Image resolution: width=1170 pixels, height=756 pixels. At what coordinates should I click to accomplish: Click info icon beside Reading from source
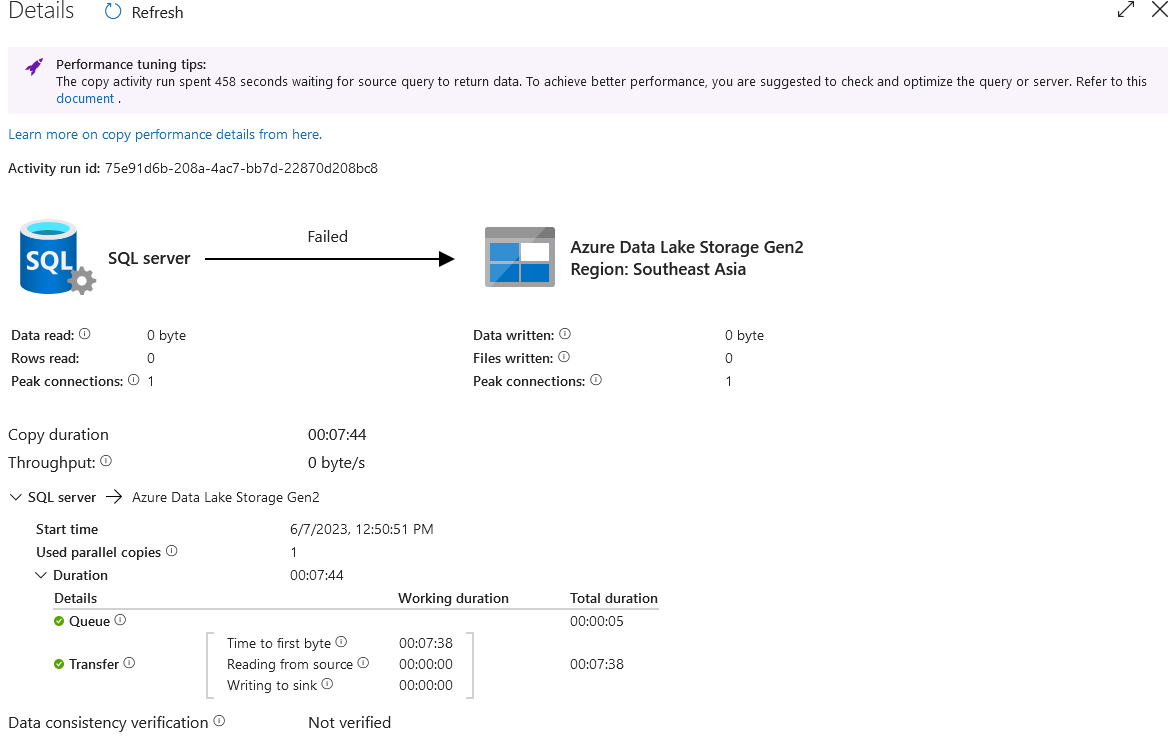[363, 663]
